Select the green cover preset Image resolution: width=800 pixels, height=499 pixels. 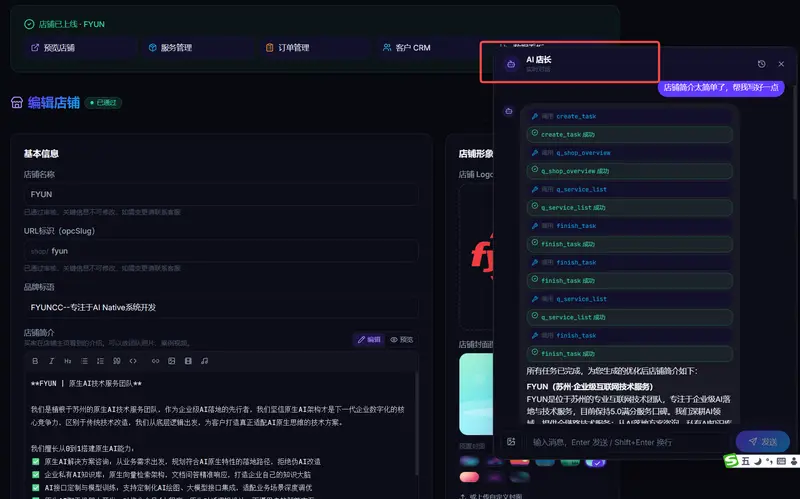pyautogui.click(x=570, y=462)
